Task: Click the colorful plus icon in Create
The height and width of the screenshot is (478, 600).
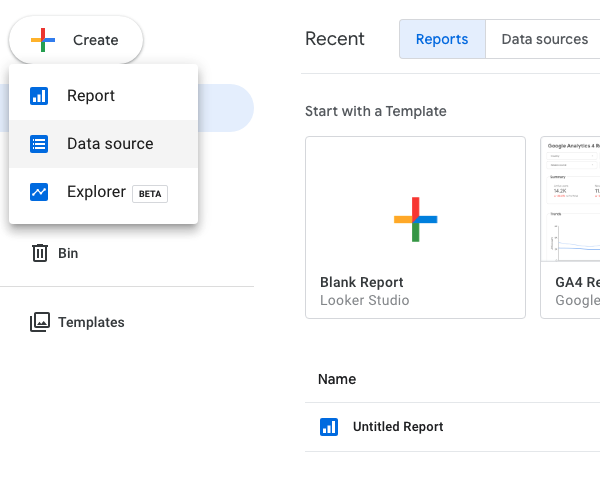Action: [43, 40]
